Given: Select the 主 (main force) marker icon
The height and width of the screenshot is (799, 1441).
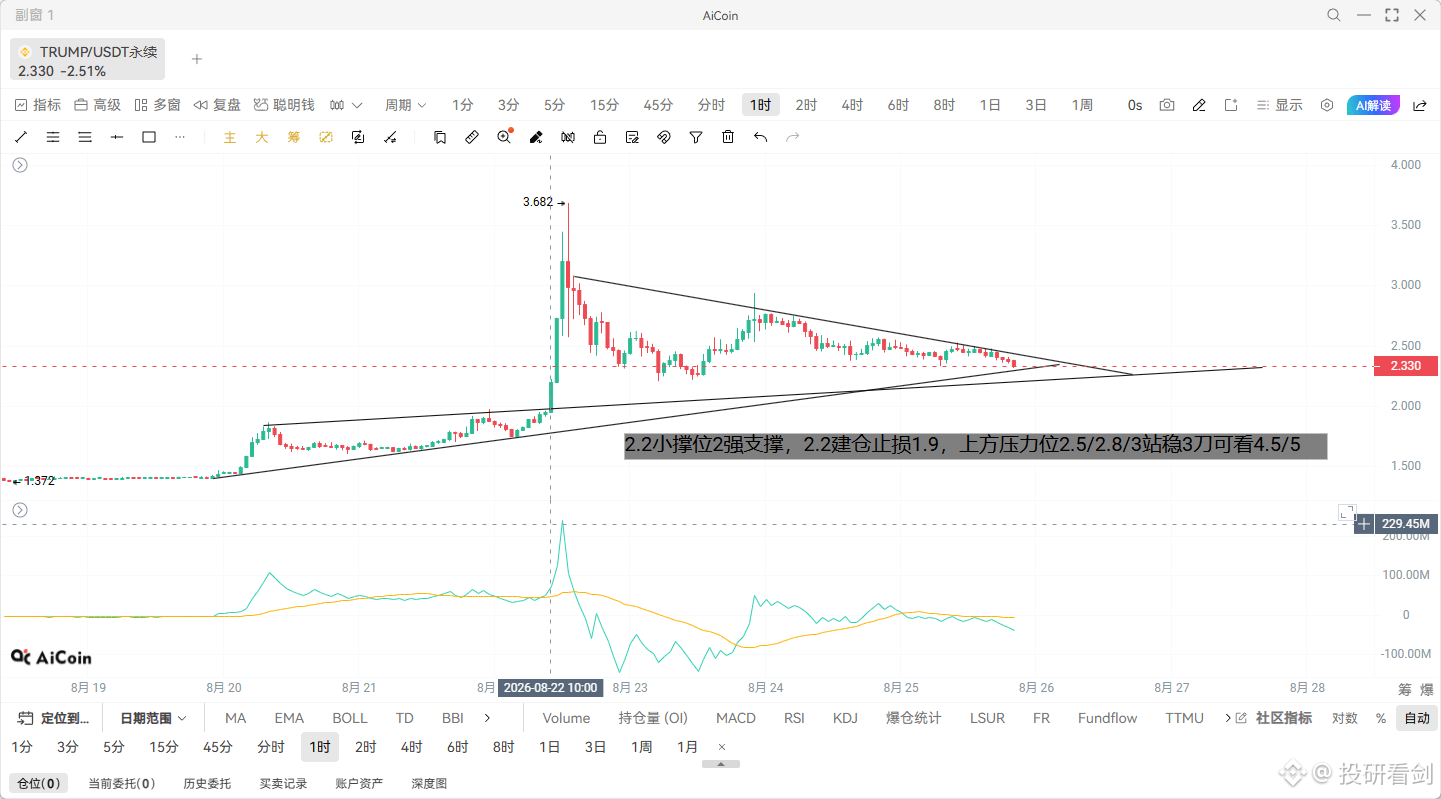Looking at the screenshot, I should tap(230, 137).
